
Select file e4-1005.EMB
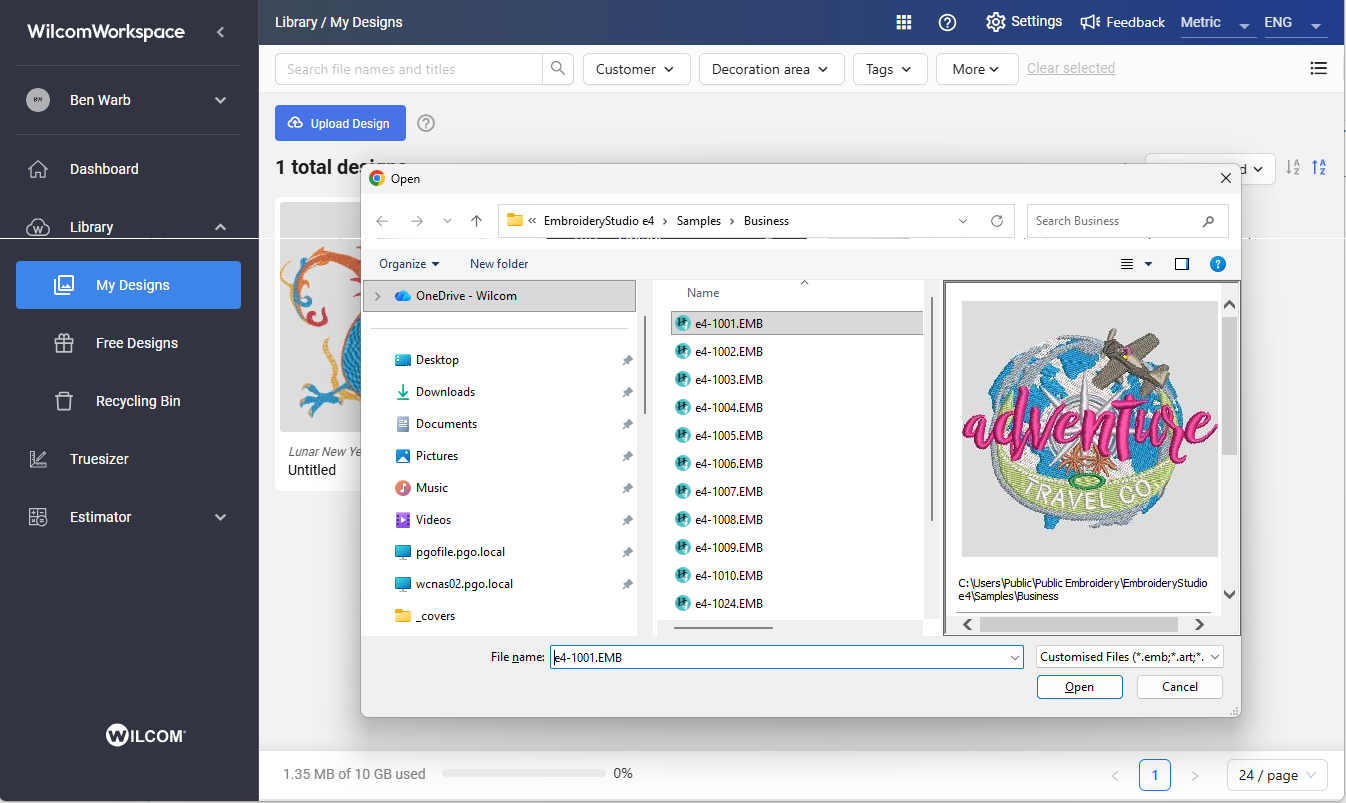tap(729, 436)
